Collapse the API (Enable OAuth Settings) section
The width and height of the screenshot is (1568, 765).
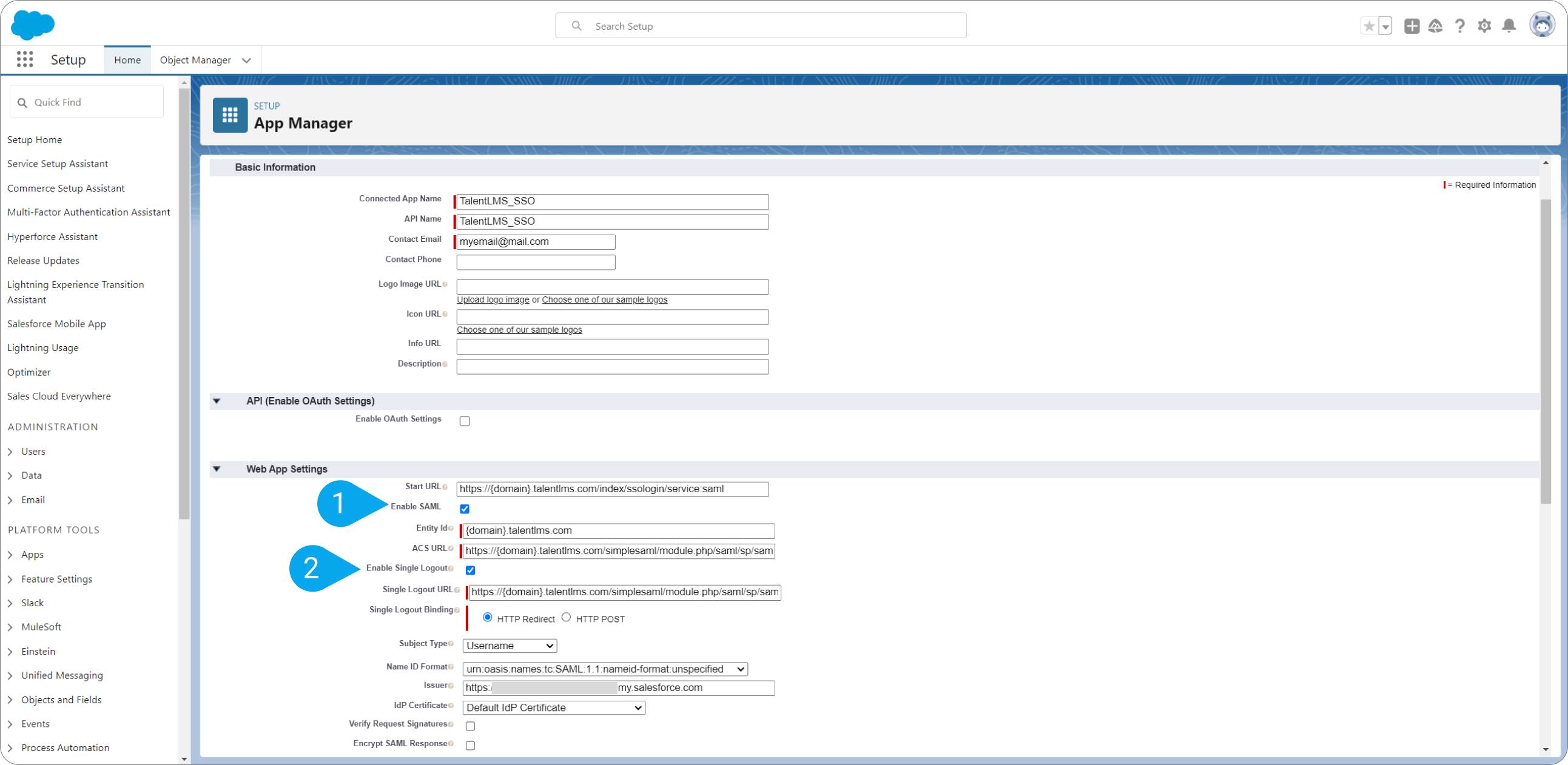tap(217, 401)
